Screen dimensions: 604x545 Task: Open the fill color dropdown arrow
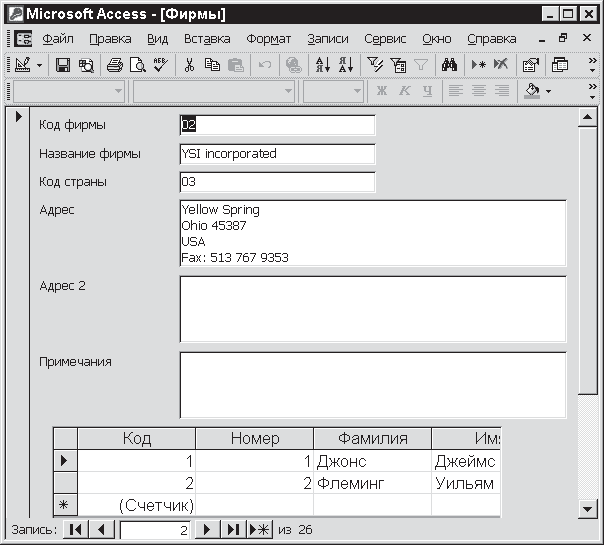549,91
